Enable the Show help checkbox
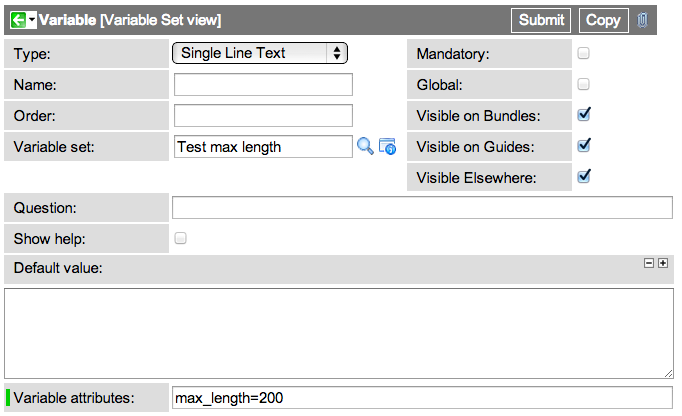The image size is (682, 416). click(181, 238)
